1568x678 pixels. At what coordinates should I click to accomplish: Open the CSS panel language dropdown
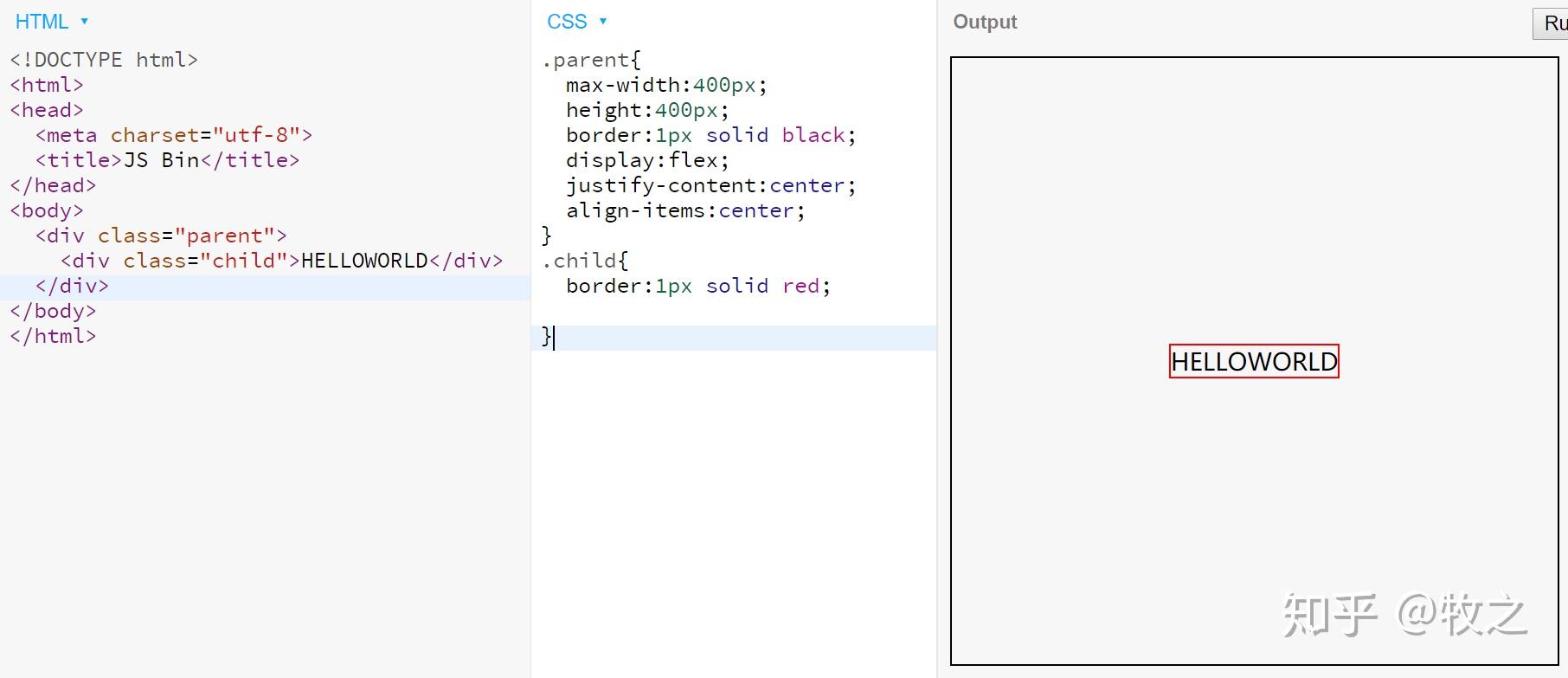coord(577,22)
